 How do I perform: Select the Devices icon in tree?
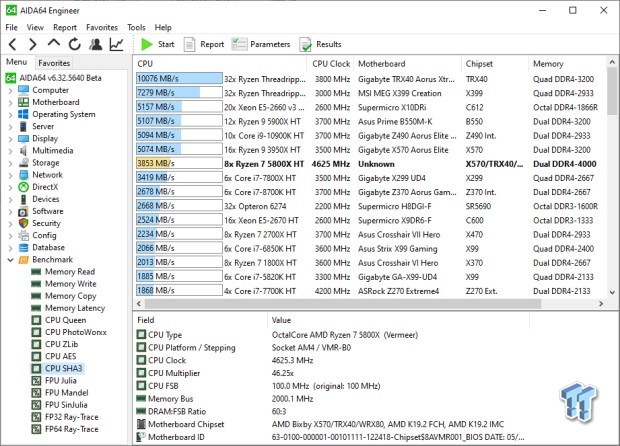coord(23,199)
